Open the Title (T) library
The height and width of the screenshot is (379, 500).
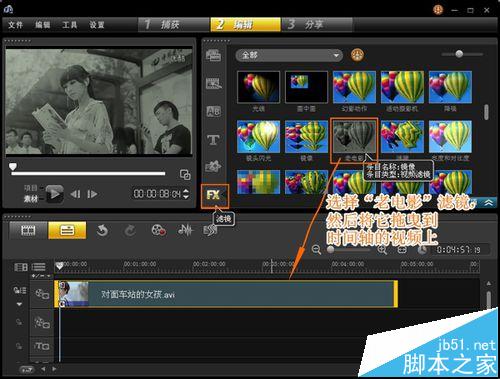tap(213, 140)
